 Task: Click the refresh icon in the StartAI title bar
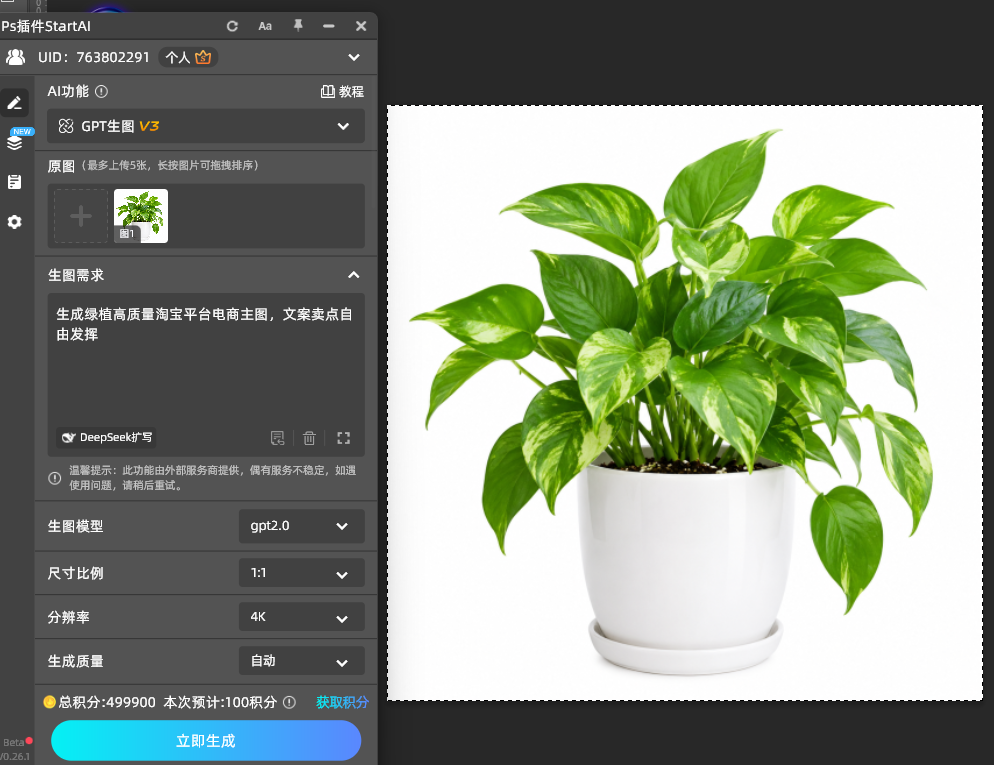pos(232,26)
